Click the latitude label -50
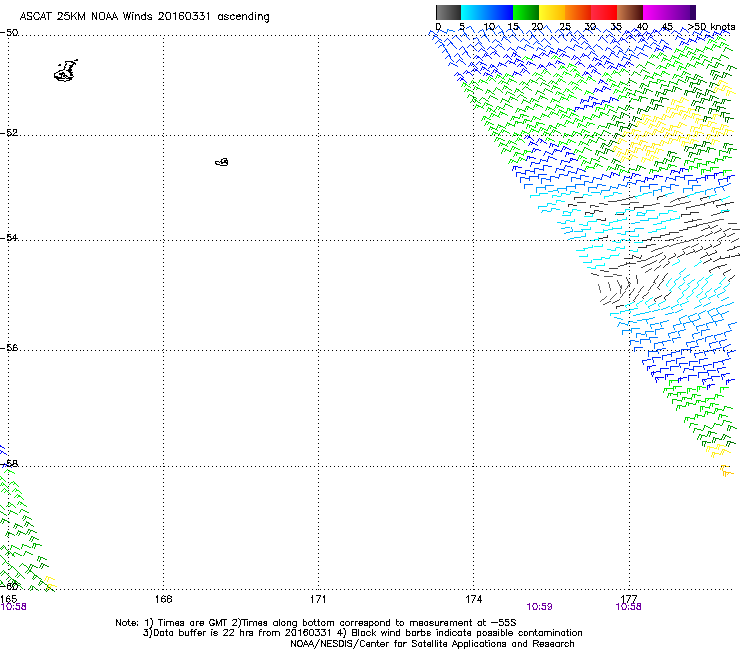 [x=9, y=33]
